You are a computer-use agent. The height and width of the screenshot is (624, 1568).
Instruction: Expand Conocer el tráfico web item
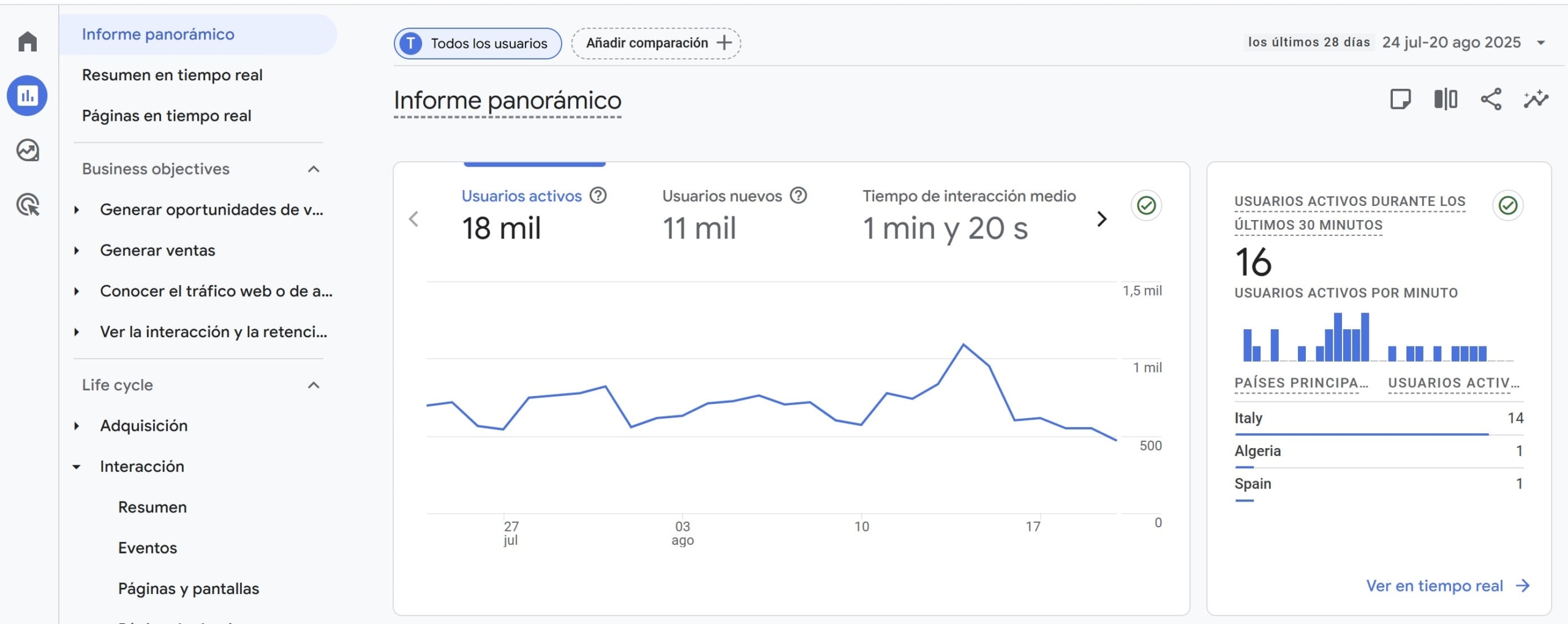click(77, 291)
